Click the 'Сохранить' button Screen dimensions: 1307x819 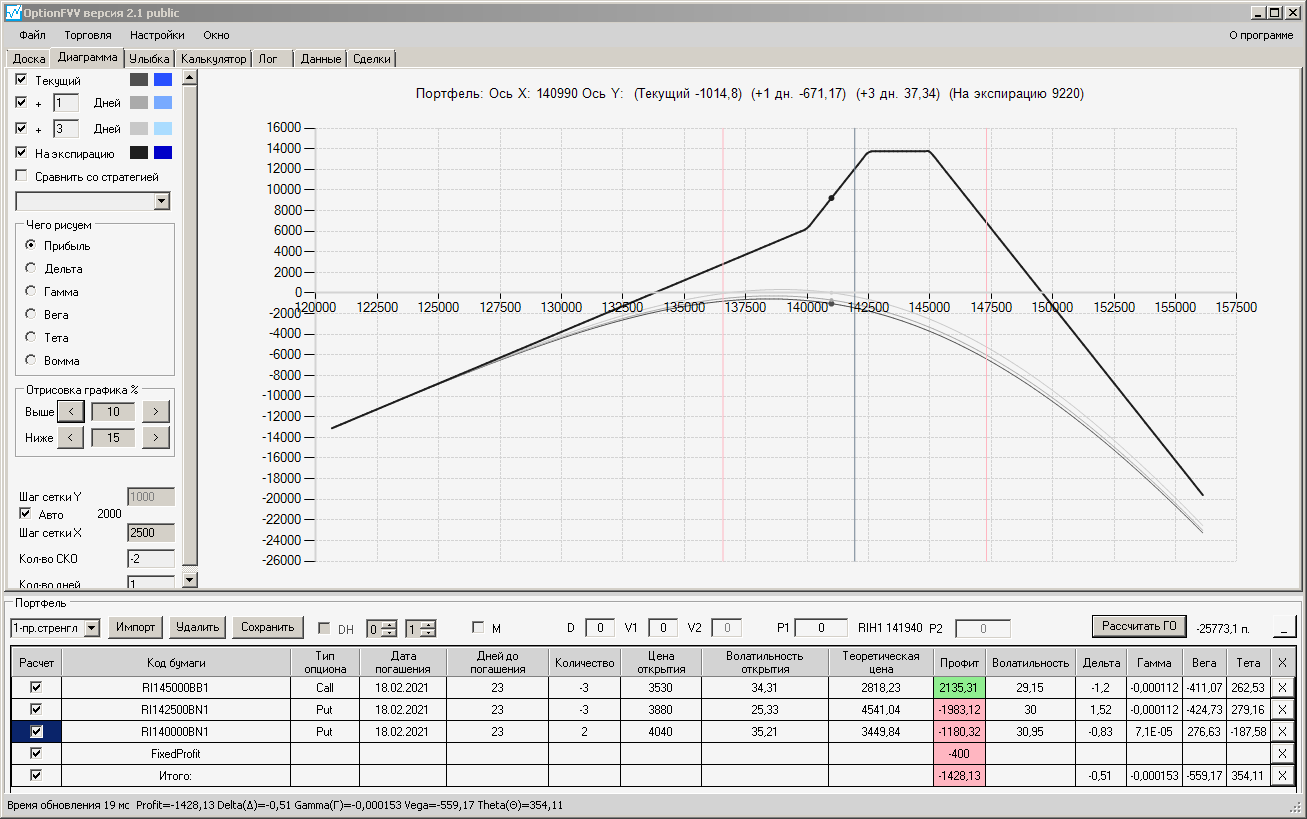click(267, 627)
